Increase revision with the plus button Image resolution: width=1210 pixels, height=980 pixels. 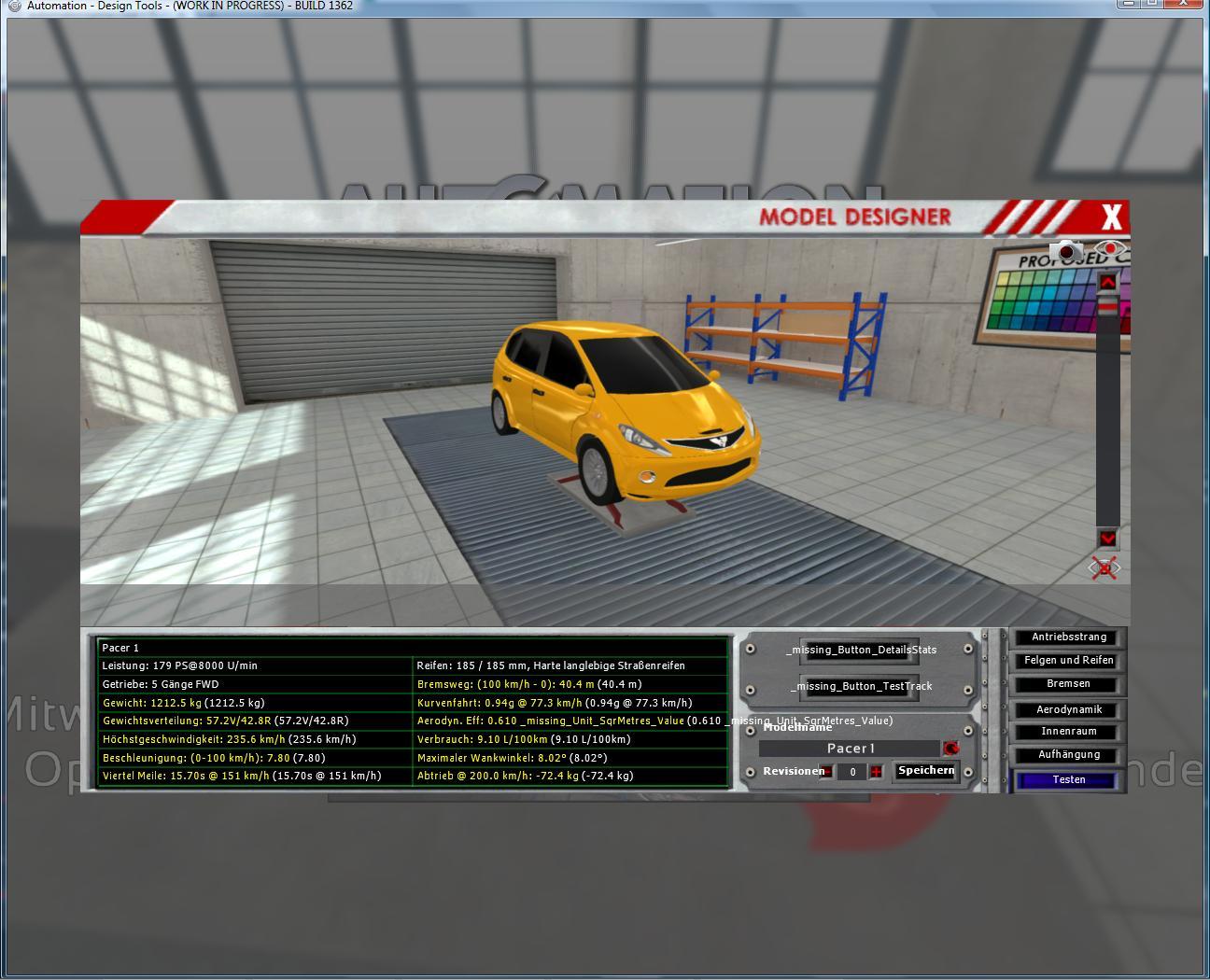pyautogui.click(x=876, y=772)
